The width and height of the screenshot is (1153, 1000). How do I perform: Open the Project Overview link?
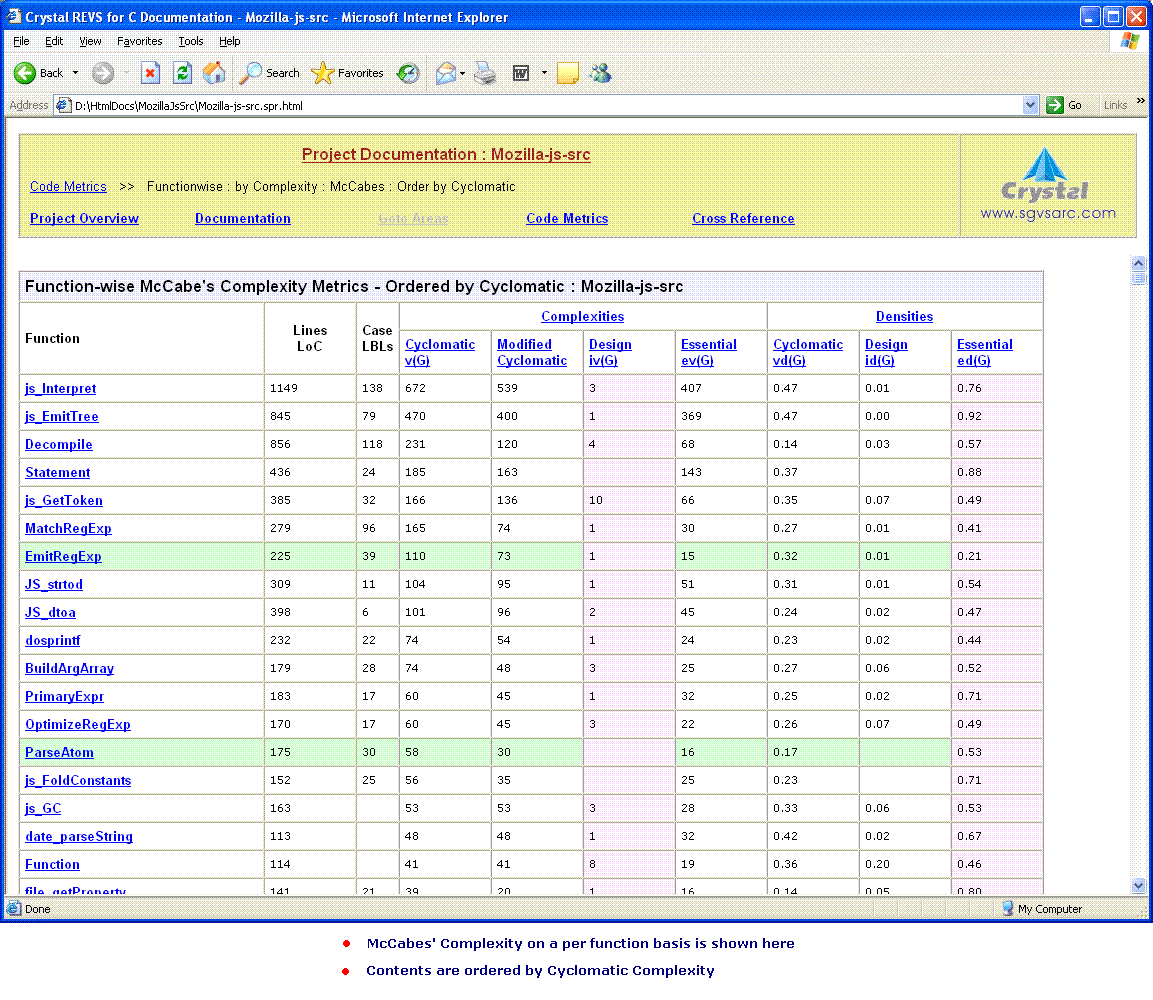(x=84, y=218)
